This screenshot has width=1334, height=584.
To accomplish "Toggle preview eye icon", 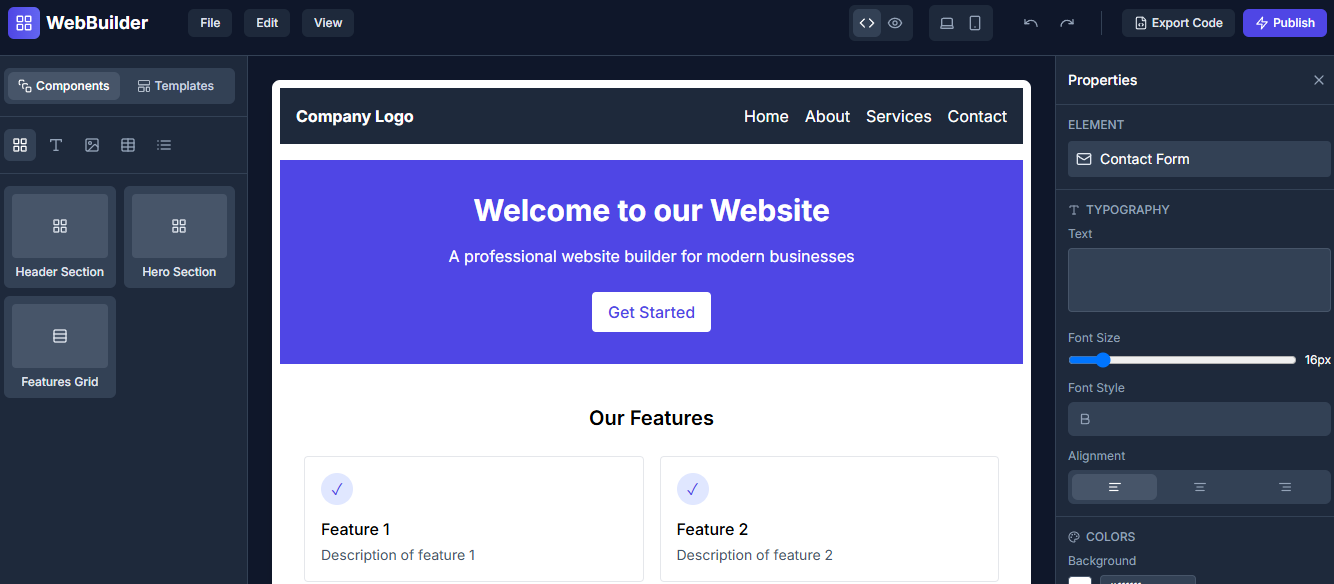I will click(x=895, y=23).
